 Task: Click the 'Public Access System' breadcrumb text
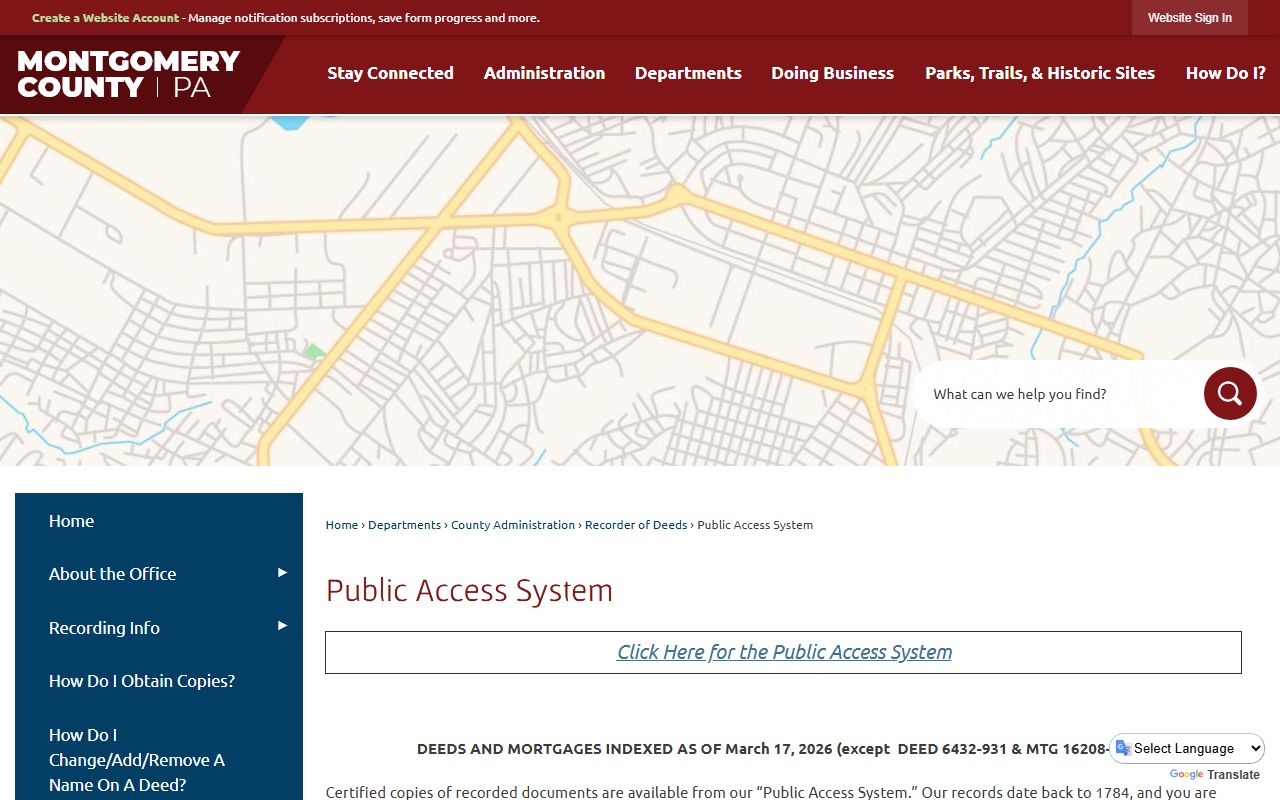tap(755, 525)
